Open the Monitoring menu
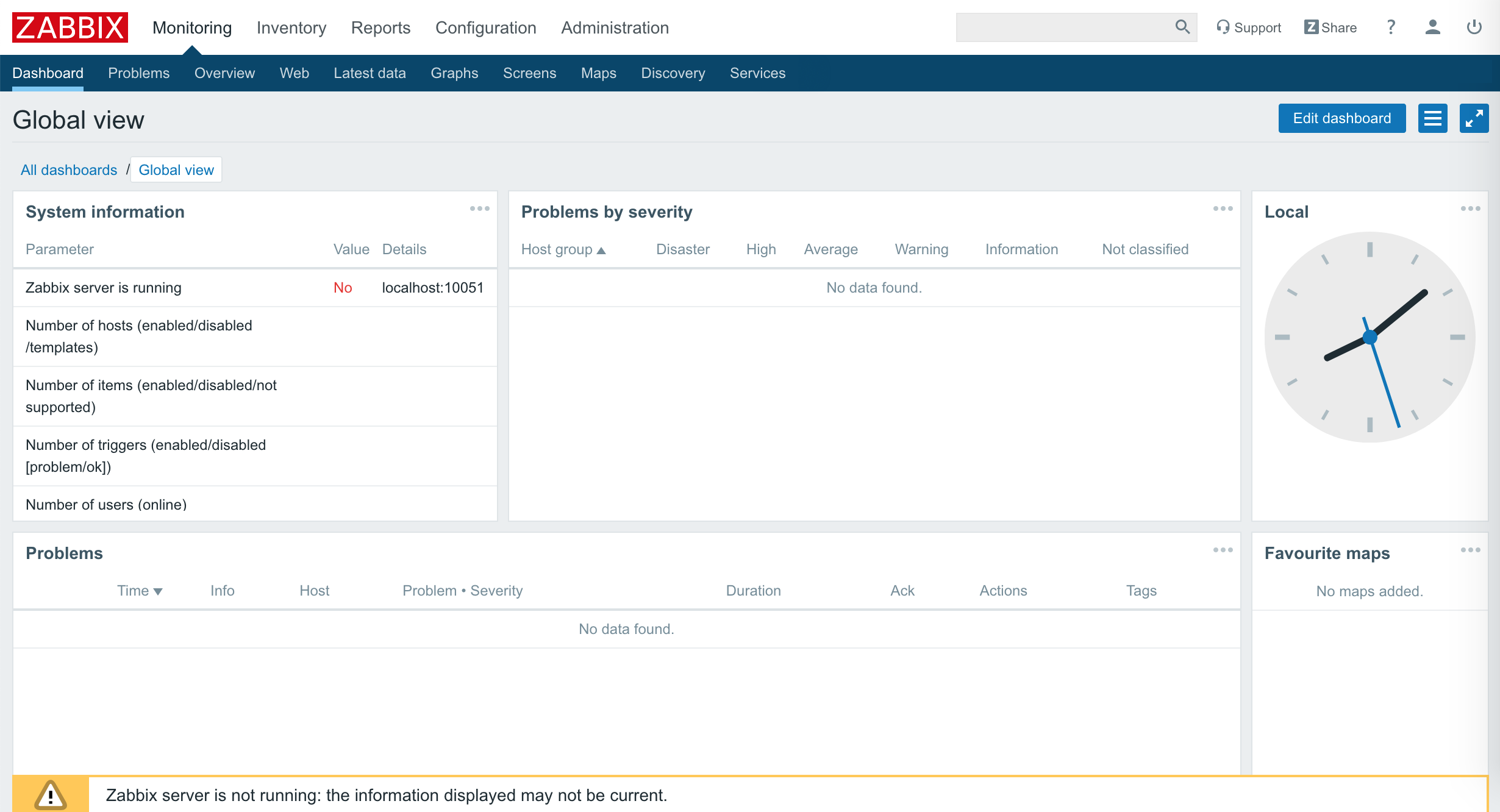 click(192, 27)
